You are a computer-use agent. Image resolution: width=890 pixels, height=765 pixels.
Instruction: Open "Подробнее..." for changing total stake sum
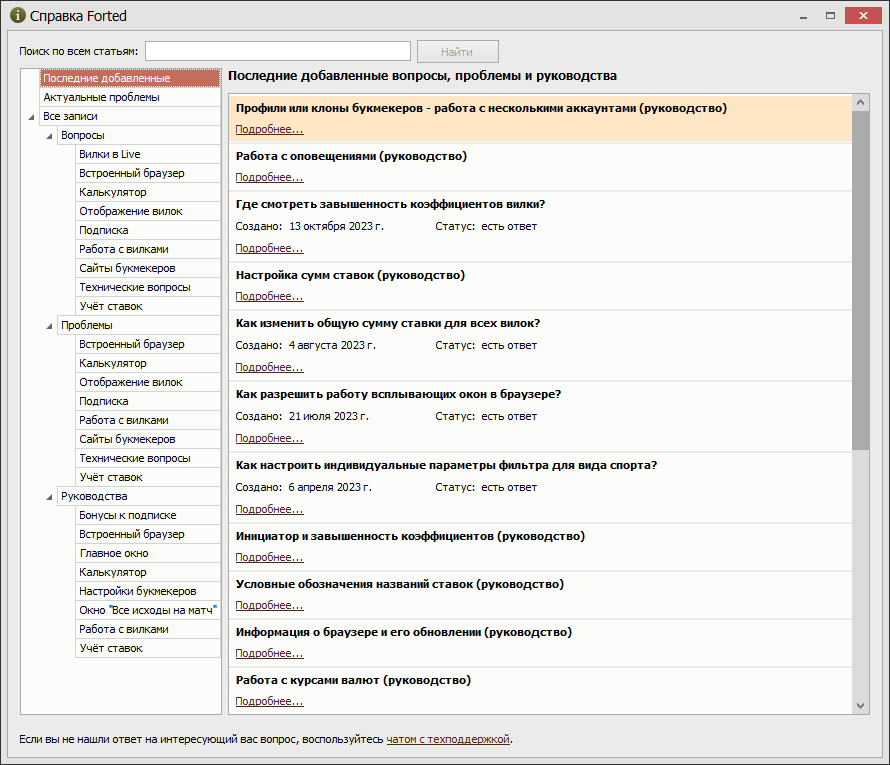coord(270,367)
